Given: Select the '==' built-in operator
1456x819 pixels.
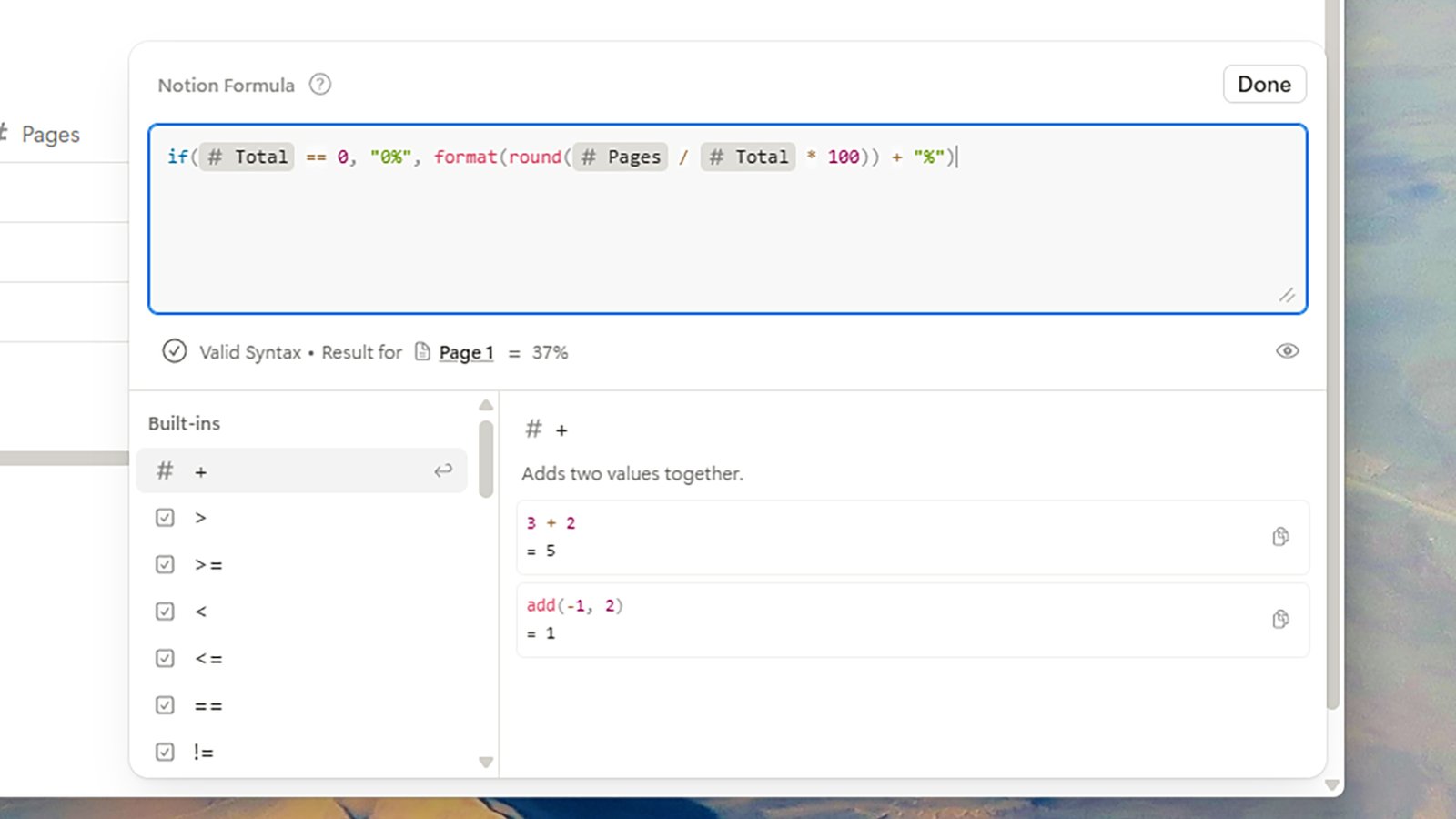Looking at the screenshot, I should click(301, 705).
